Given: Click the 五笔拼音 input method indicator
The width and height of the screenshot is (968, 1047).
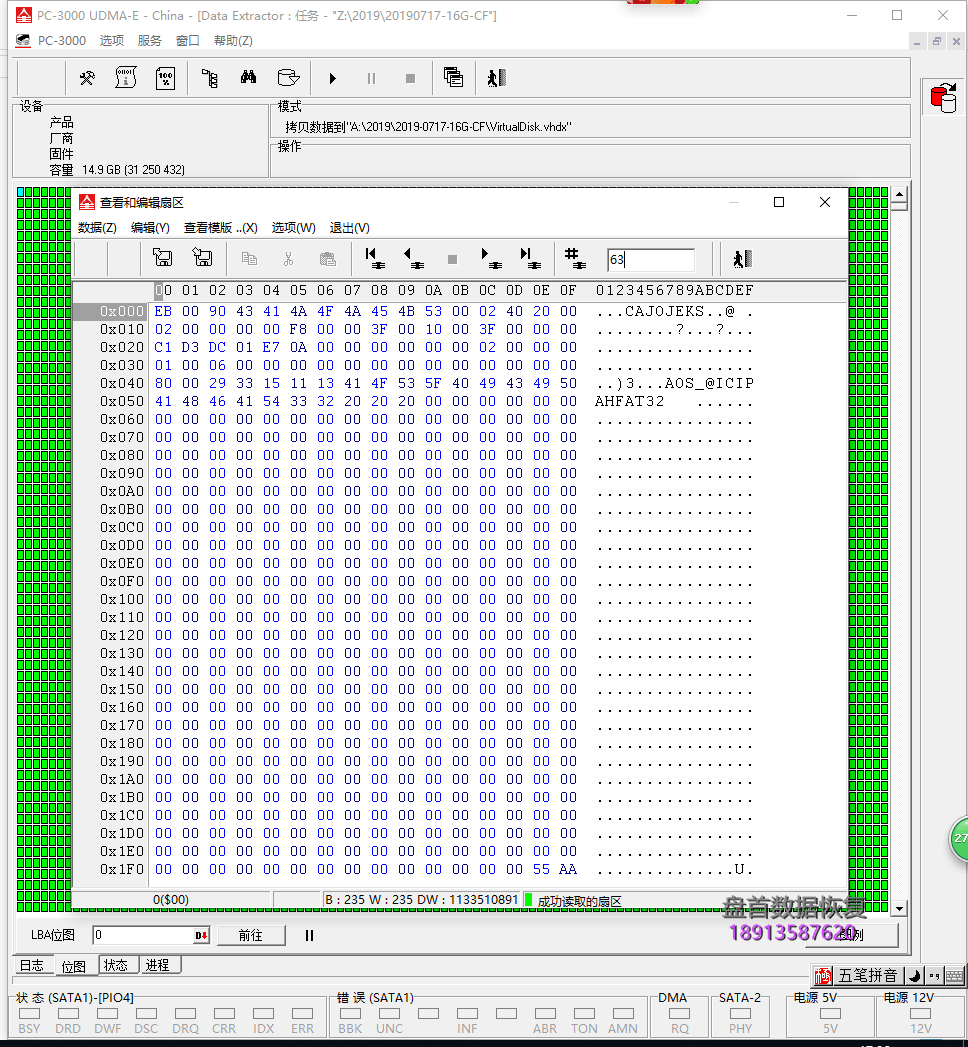Looking at the screenshot, I should point(867,976).
